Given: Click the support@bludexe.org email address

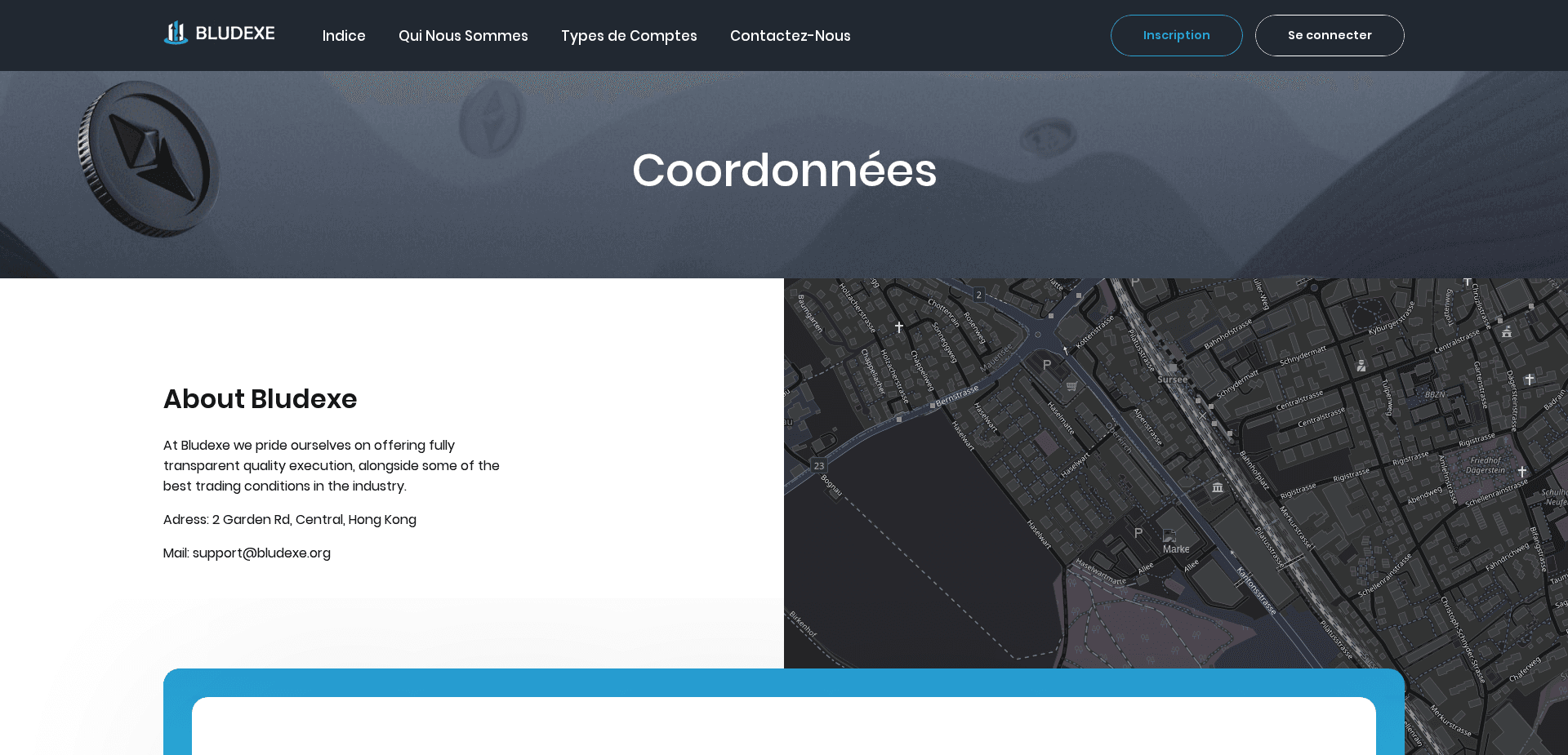Looking at the screenshot, I should coord(261,553).
